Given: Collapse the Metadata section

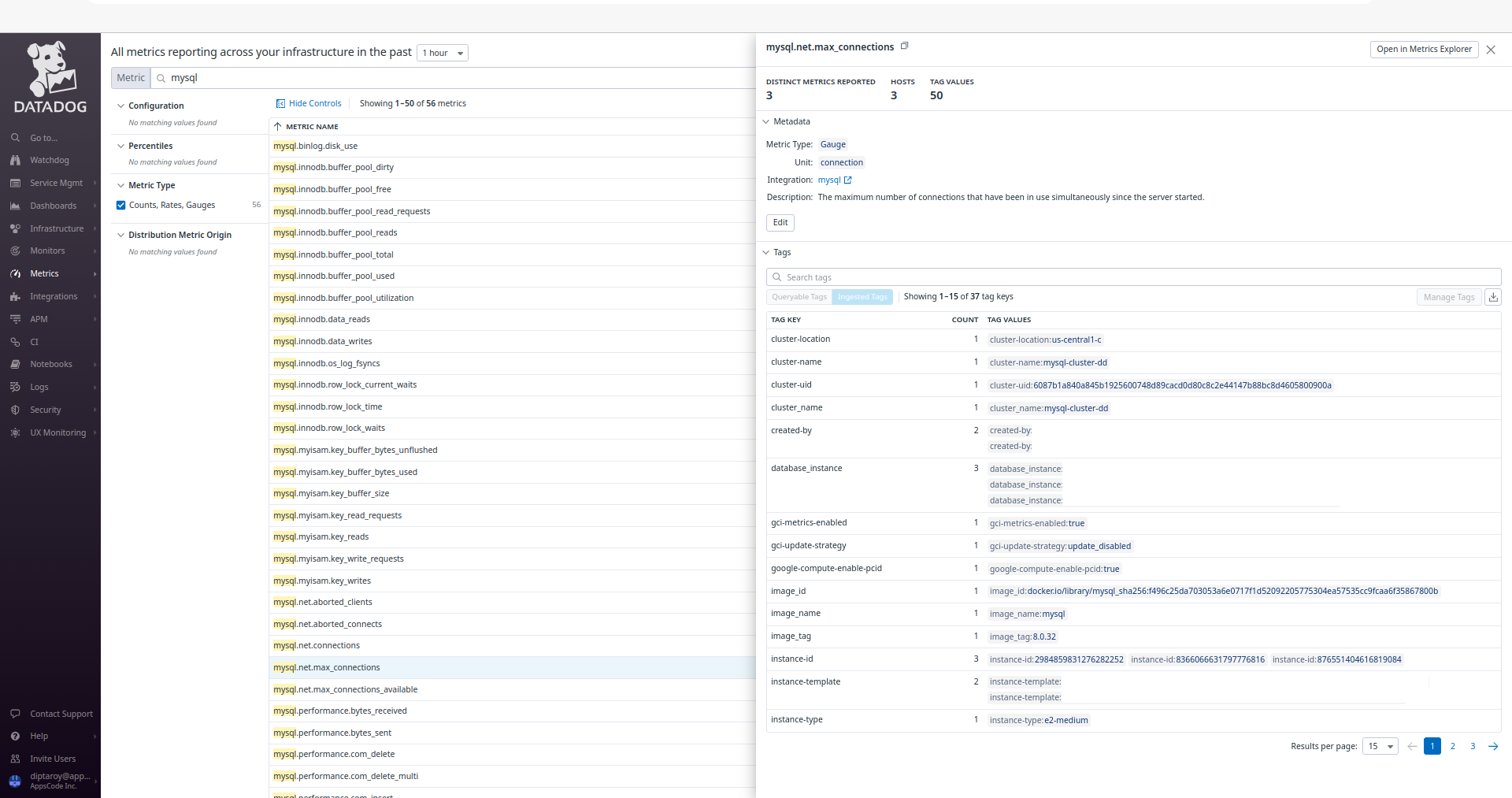Looking at the screenshot, I should [766, 121].
